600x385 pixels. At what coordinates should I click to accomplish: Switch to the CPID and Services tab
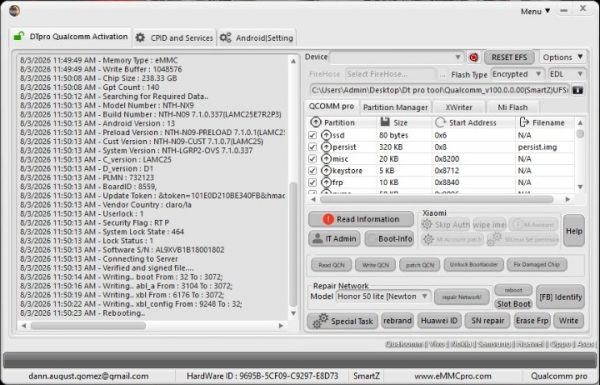tap(174, 38)
